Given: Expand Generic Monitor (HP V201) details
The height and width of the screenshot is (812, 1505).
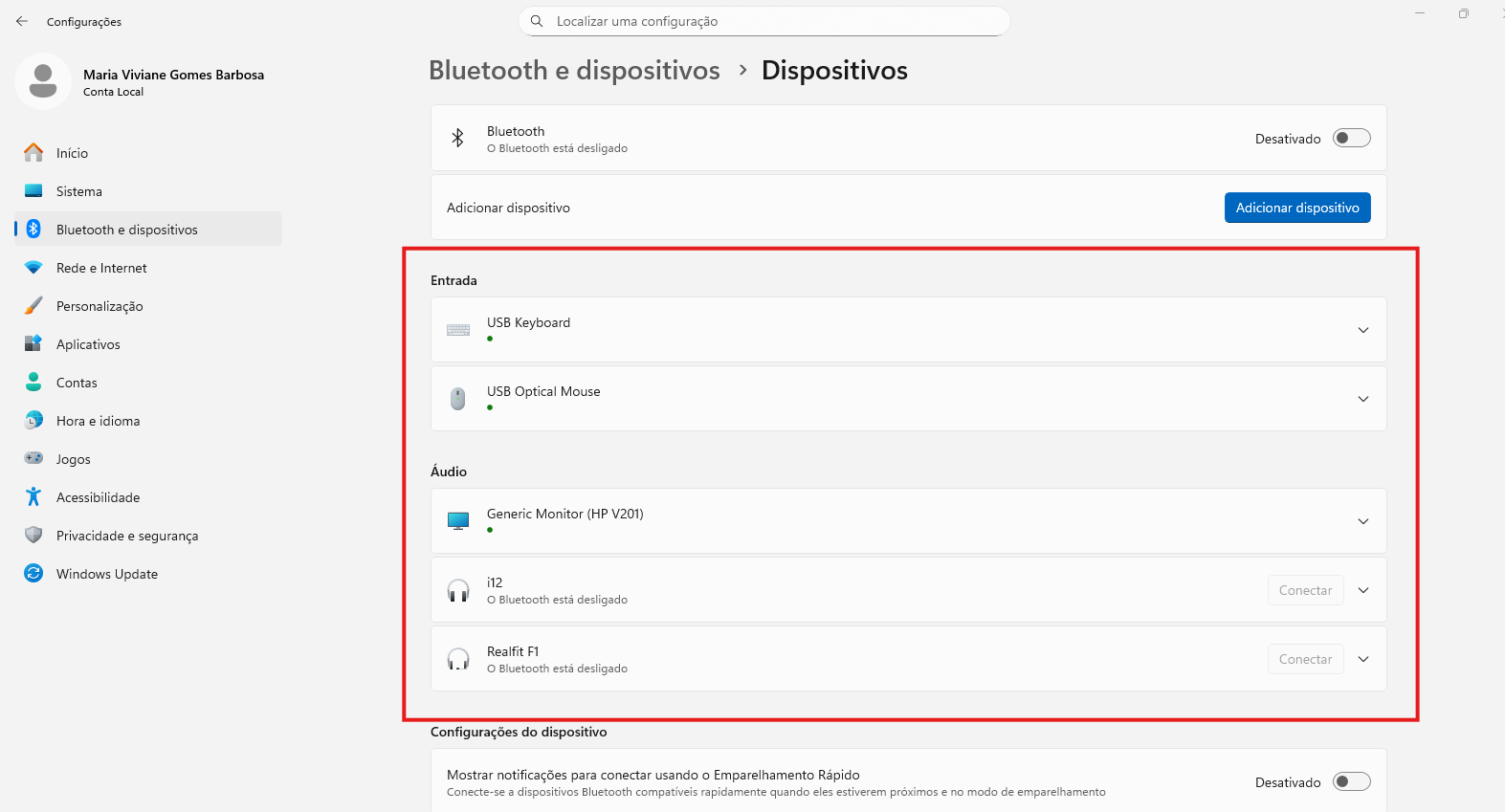Looking at the screenshot, I should click(x=1362, y=521).
